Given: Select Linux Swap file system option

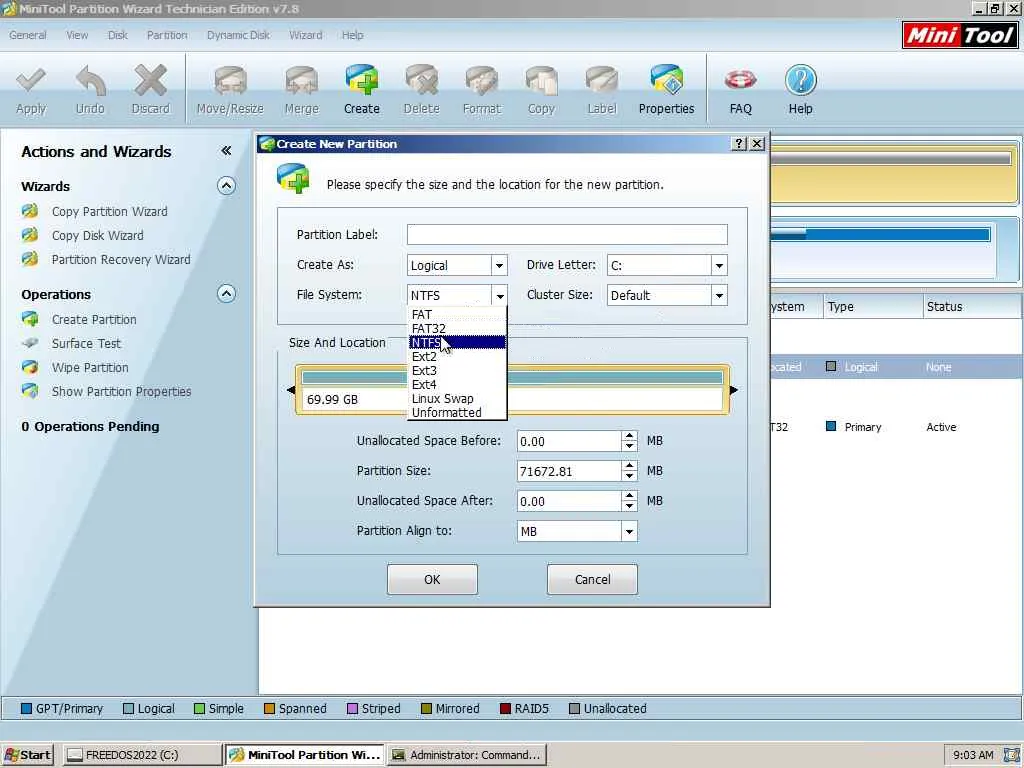Looking at the screenshot, I should (457, 398).
